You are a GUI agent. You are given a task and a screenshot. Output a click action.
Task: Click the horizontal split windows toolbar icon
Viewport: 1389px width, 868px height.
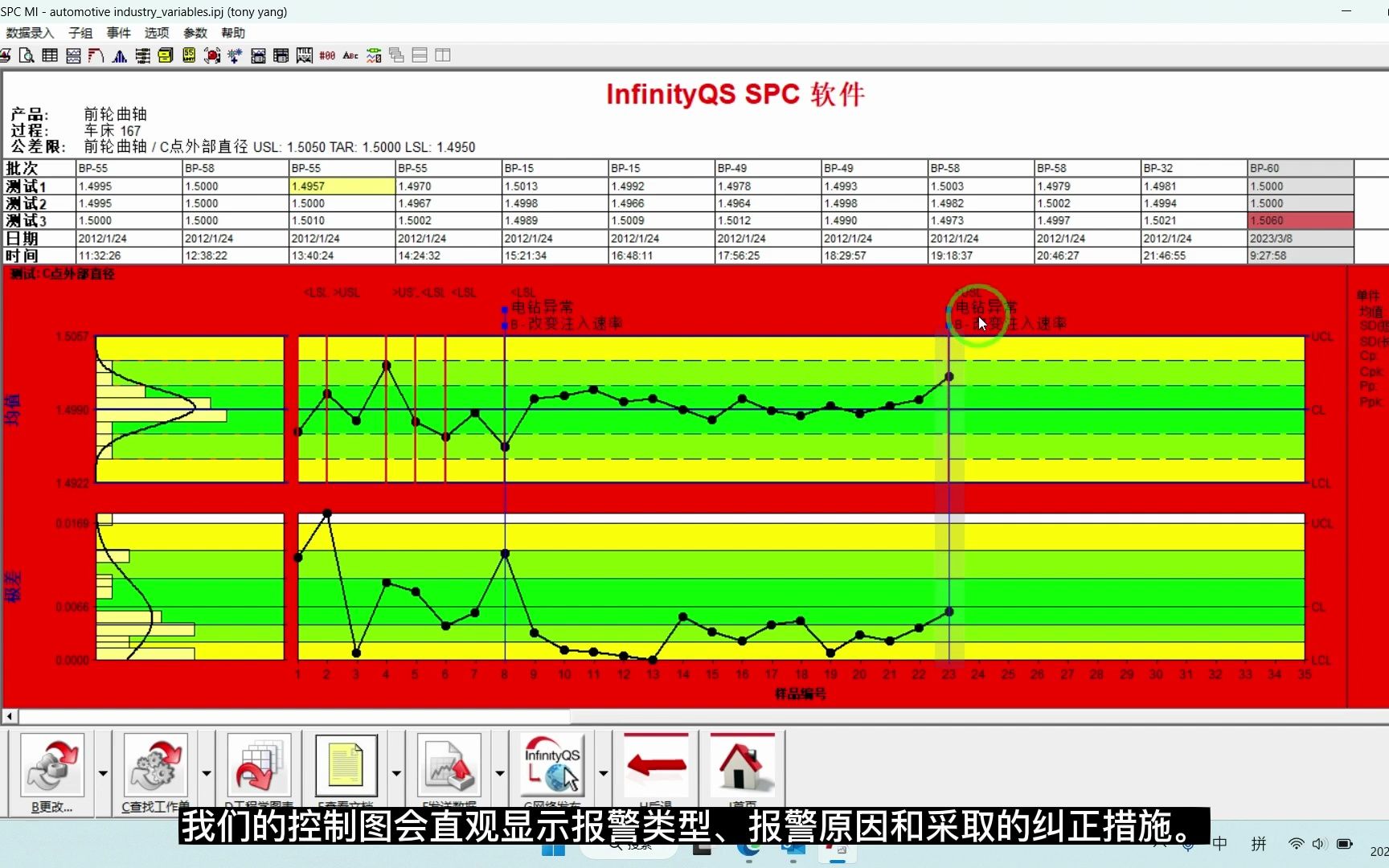[x=420, y=55]
